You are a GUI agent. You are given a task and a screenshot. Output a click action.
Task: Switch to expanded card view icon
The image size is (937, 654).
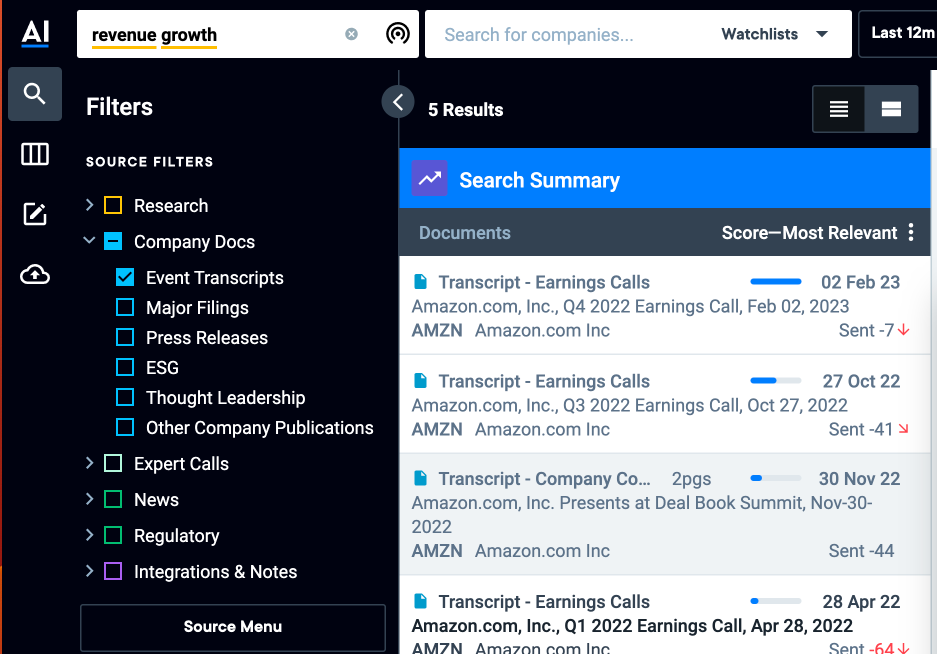(x=891, y=109)
